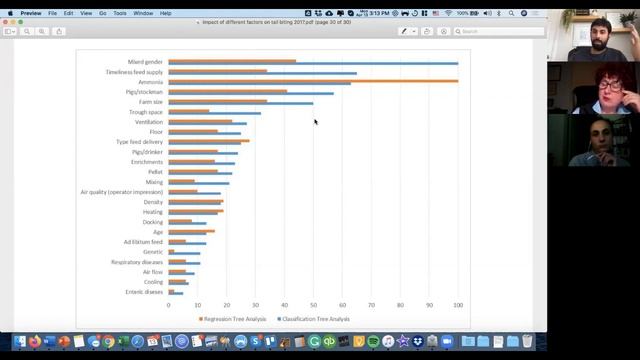This screenshot has width=640, height=360.
Task: Click the document title in window title bar
Action: pyautogui.click(x=277, y=22)
